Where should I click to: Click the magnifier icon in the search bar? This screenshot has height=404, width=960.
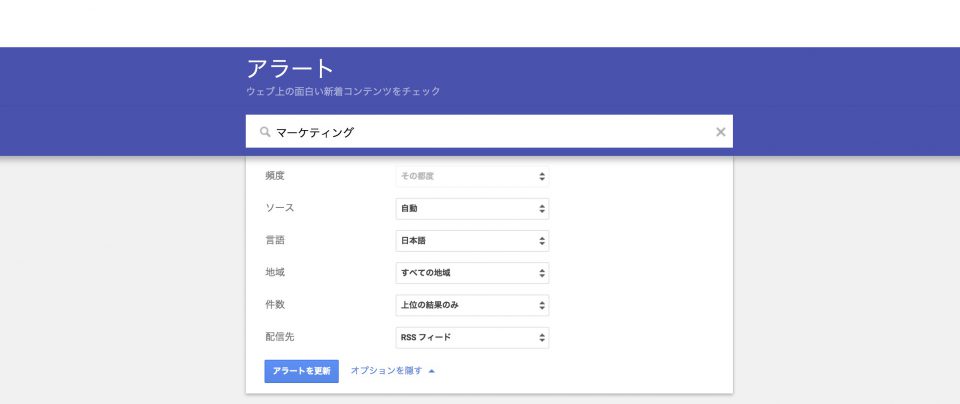click(x=265, y=132)
